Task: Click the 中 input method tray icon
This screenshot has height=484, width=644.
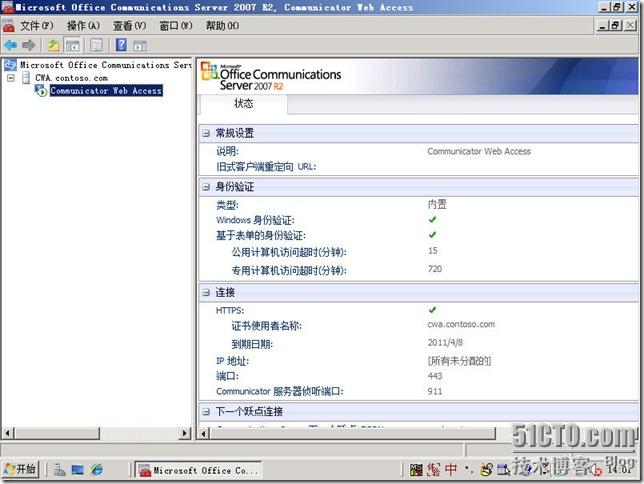Action: click(x=451, y=469)
